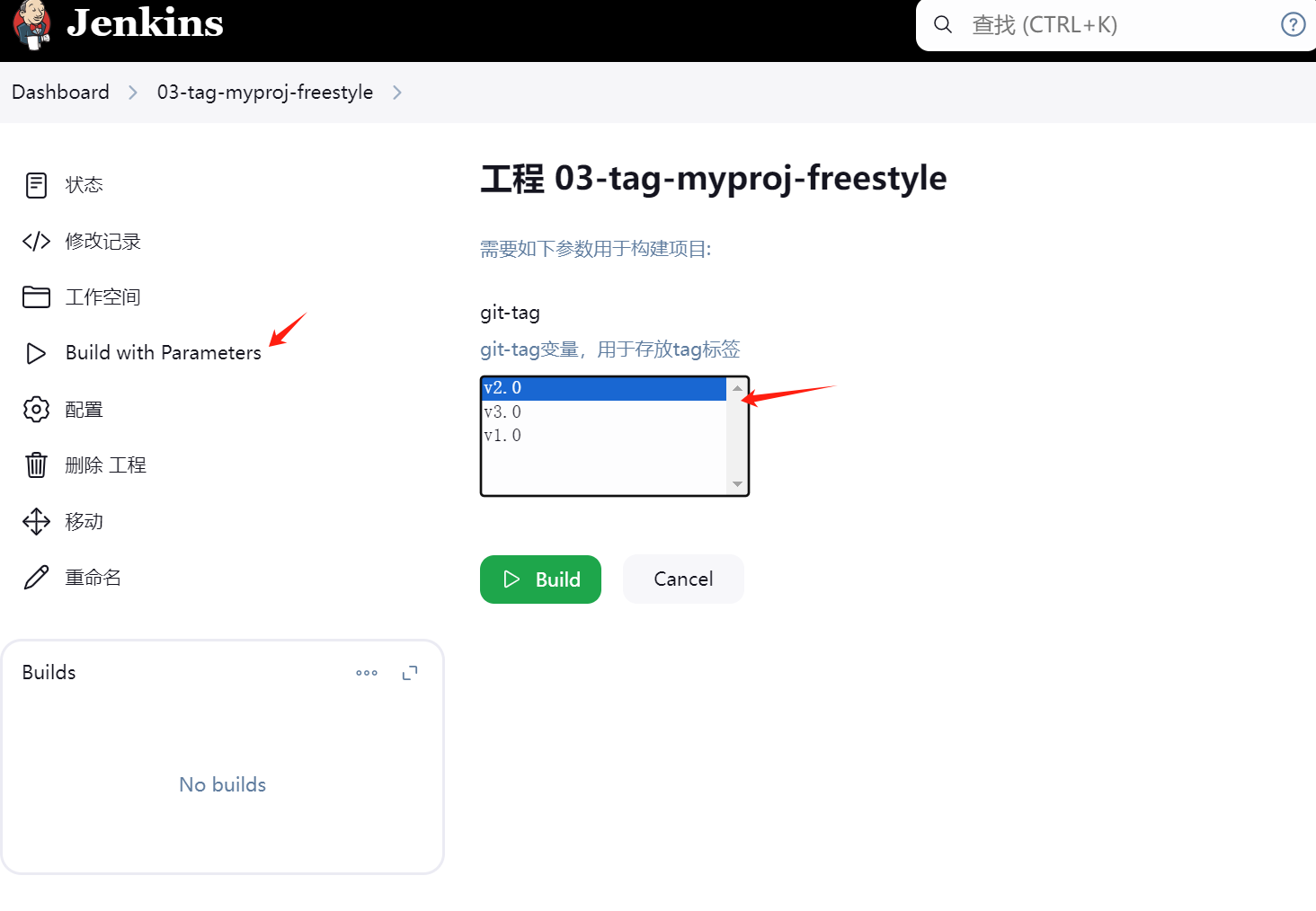Click the git-tag parameter name
This screenshot has width=1316, height=911.
510,313
